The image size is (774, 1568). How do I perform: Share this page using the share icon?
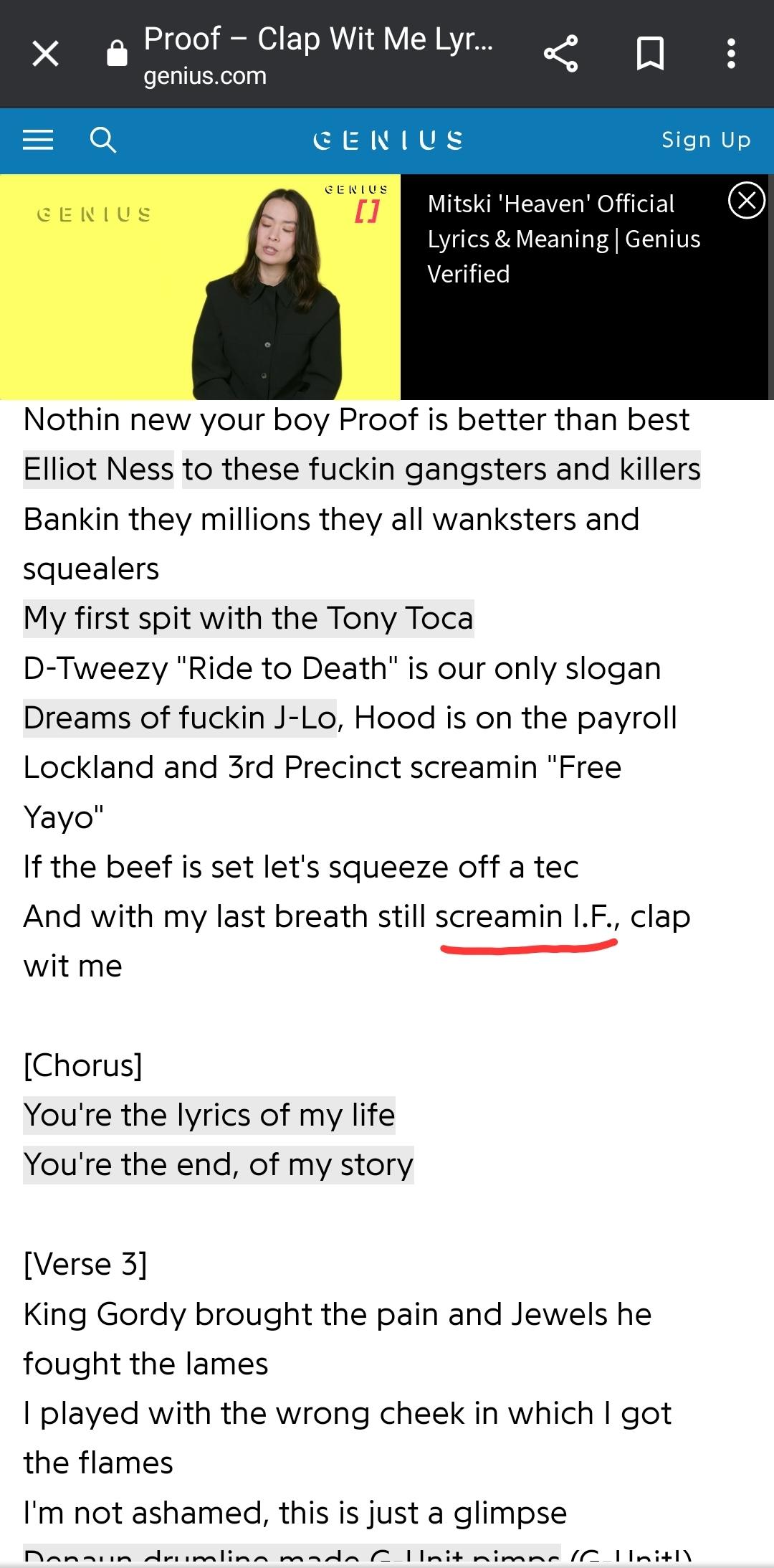560,54
